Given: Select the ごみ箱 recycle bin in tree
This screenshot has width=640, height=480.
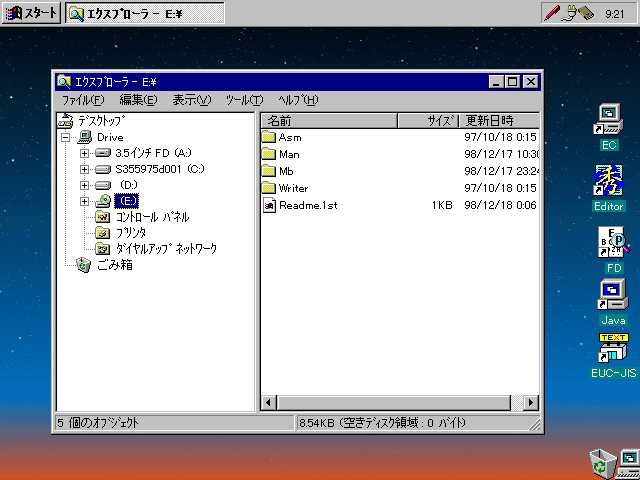Looking at the screenshot, I should click(x=84, y=265).
